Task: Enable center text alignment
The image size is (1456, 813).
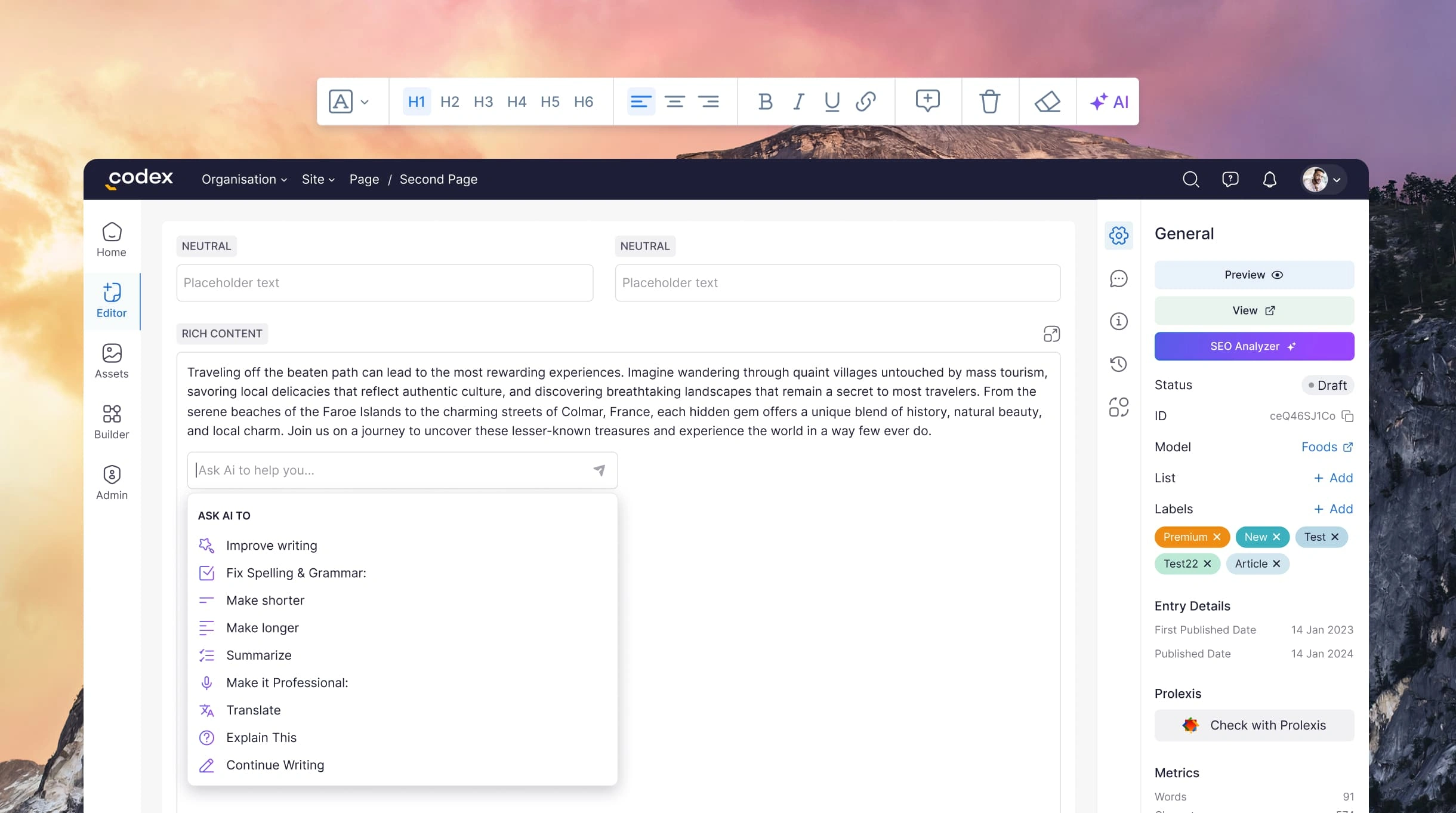Action: [x=674, y=101]
